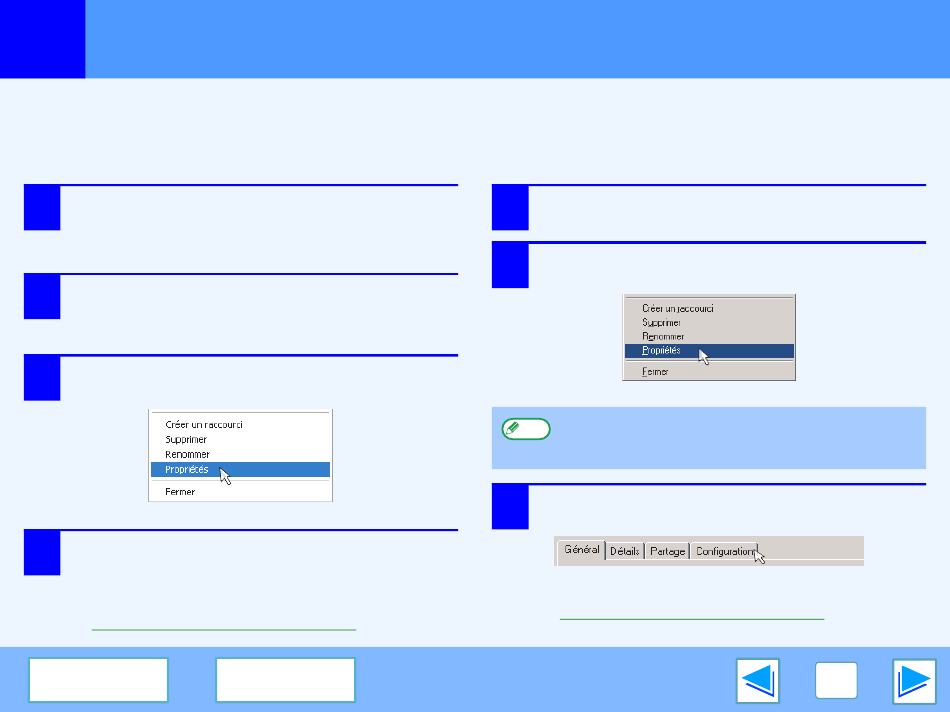Screen dimensions: 950x712
Task: Switch to the Général tab
Action: (x=581, y=550)
